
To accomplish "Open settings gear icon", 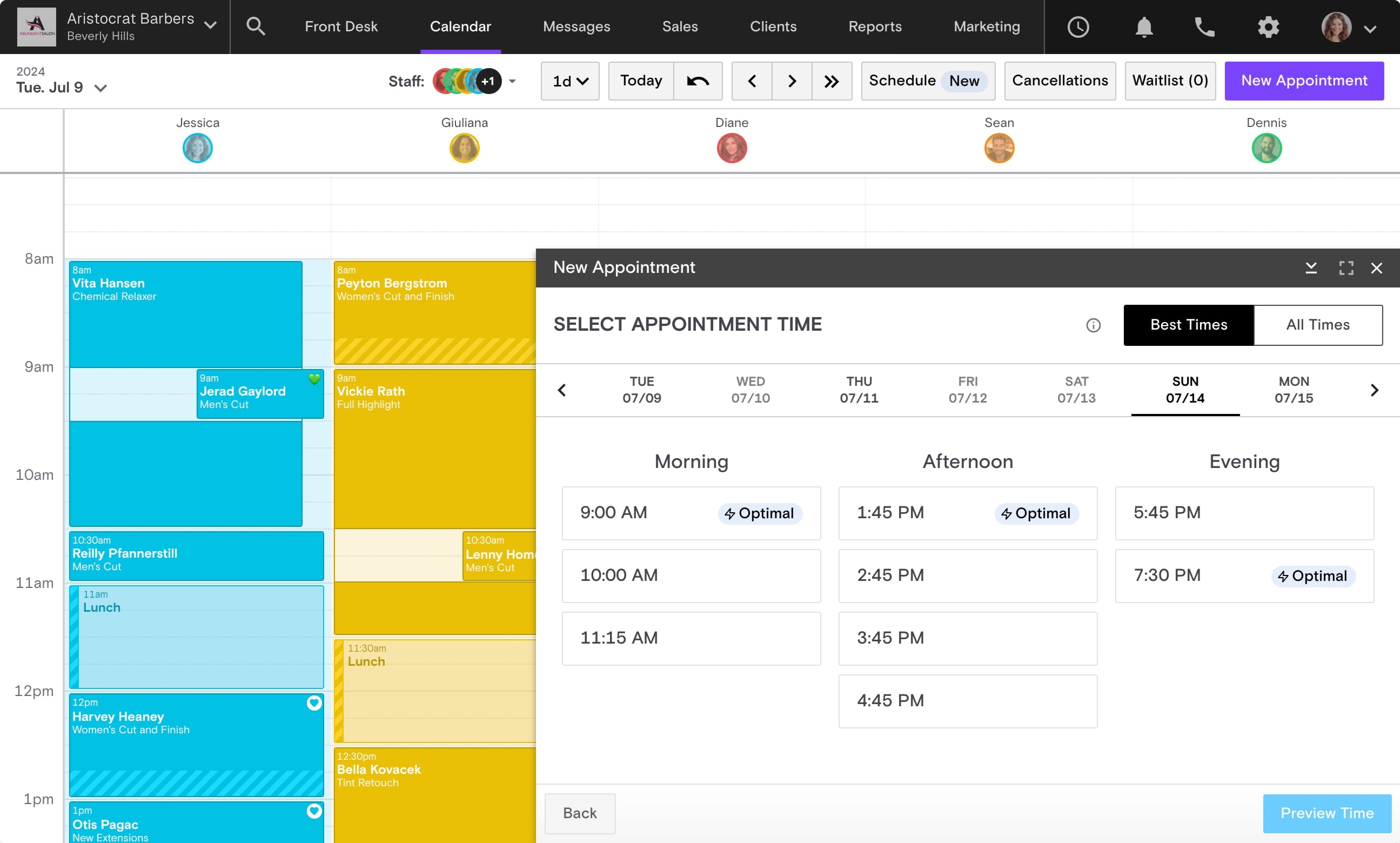I will (1268, 26).
